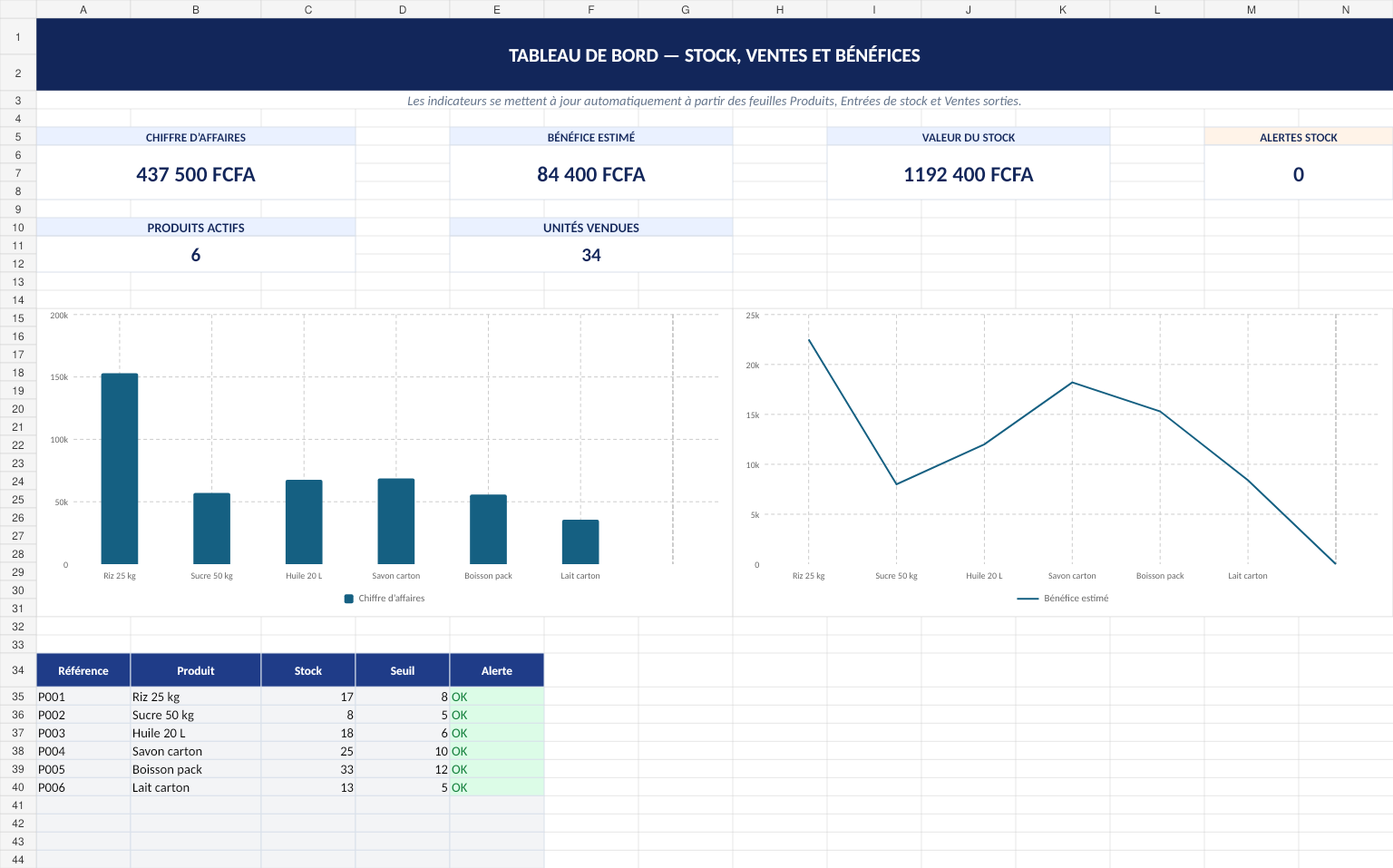1393x868 pixels.
Task: Click the OK alert for P001
Action: click(x=497, y=697)
